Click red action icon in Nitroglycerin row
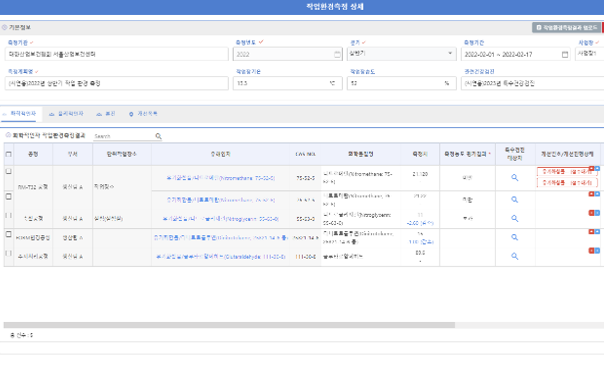 click(x=591, y=213)
